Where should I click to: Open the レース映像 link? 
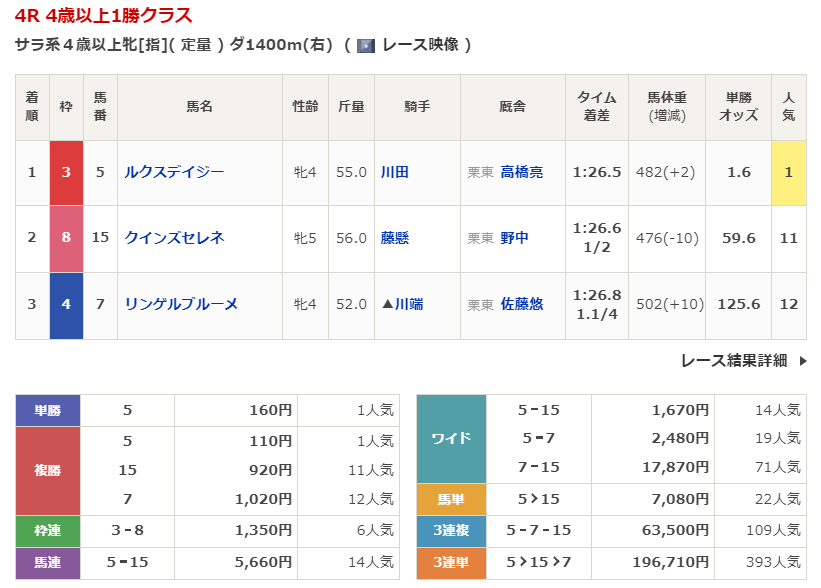420,45
